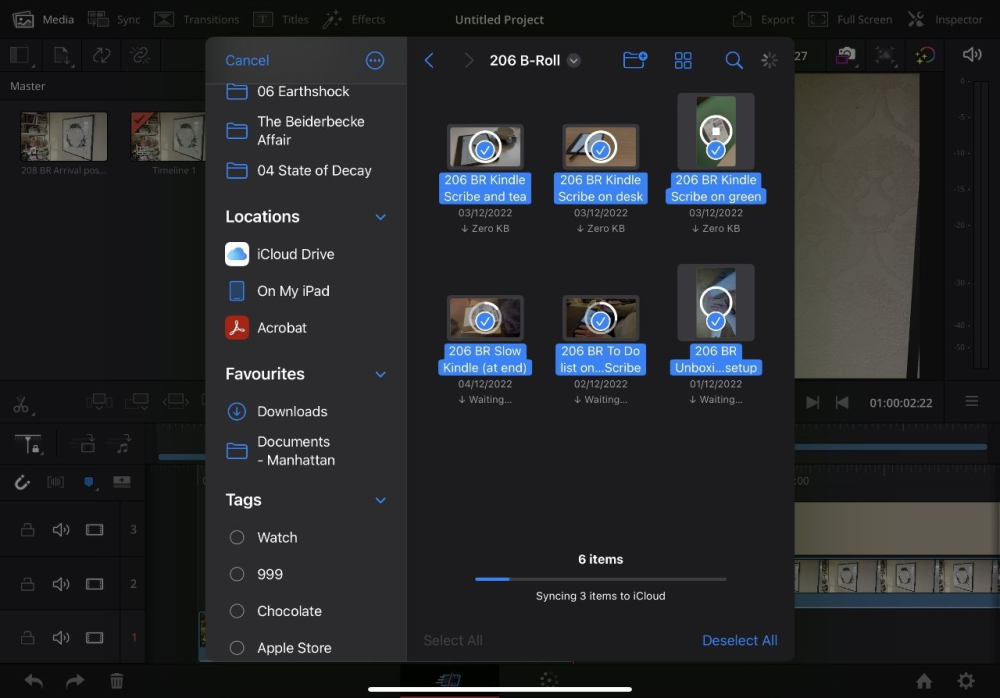This screenshot has height=698, width=1000.
Task: Create a new folder in the media browser
Action: click(x=635, y=60)
